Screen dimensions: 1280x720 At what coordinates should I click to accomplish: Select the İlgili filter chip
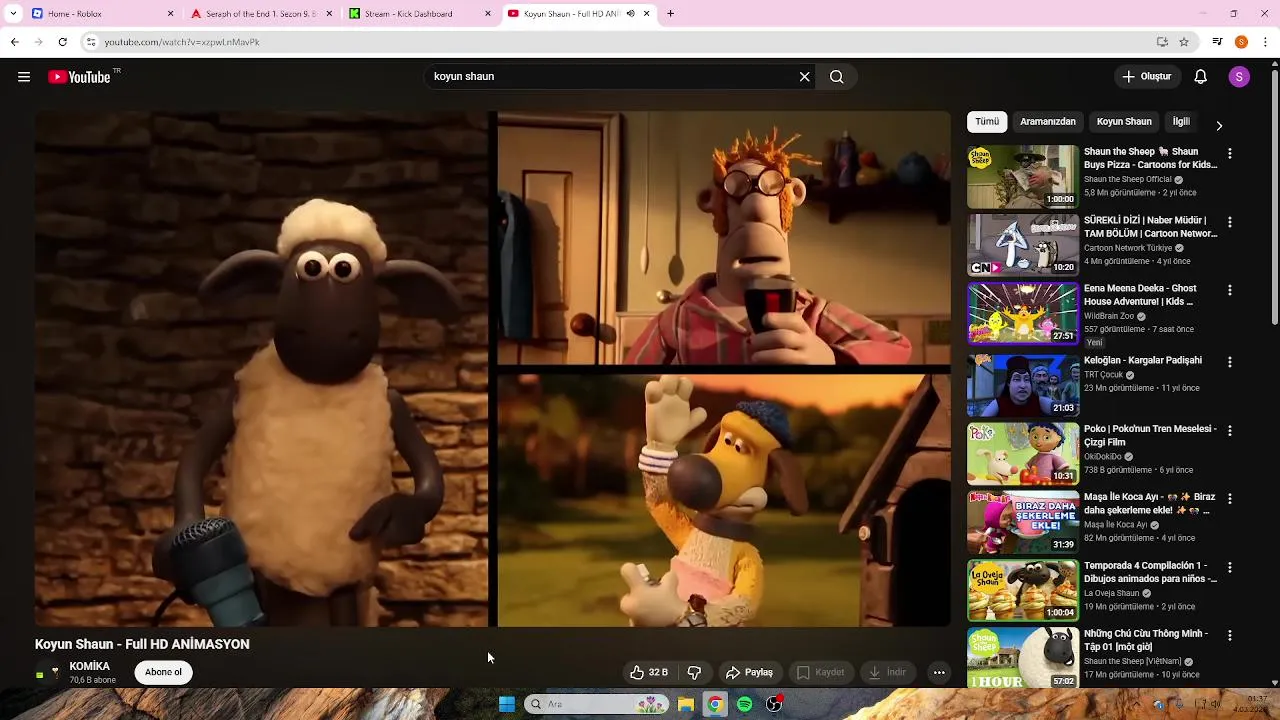click(x=1181, y=122)
